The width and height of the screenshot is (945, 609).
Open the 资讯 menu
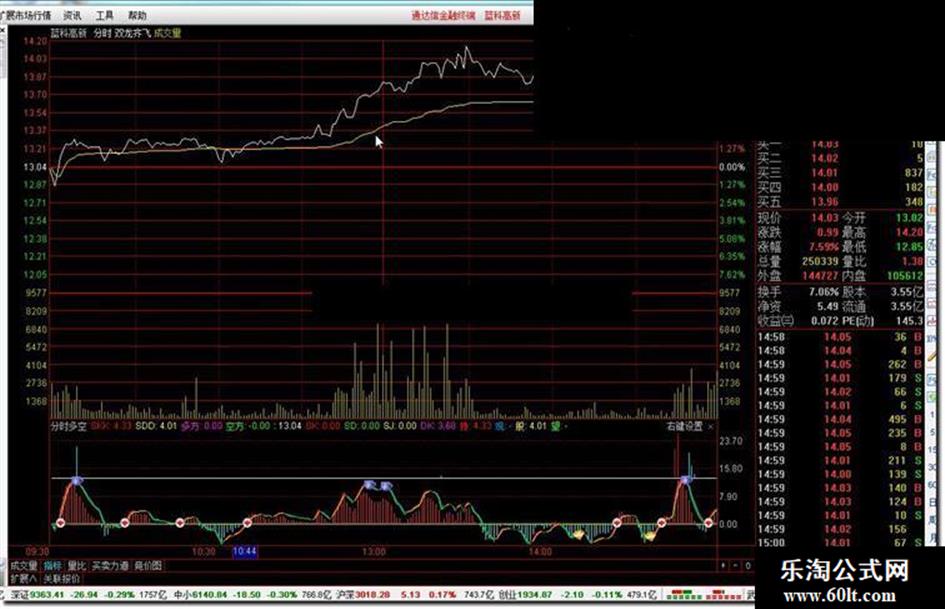(x=72, y=15)
